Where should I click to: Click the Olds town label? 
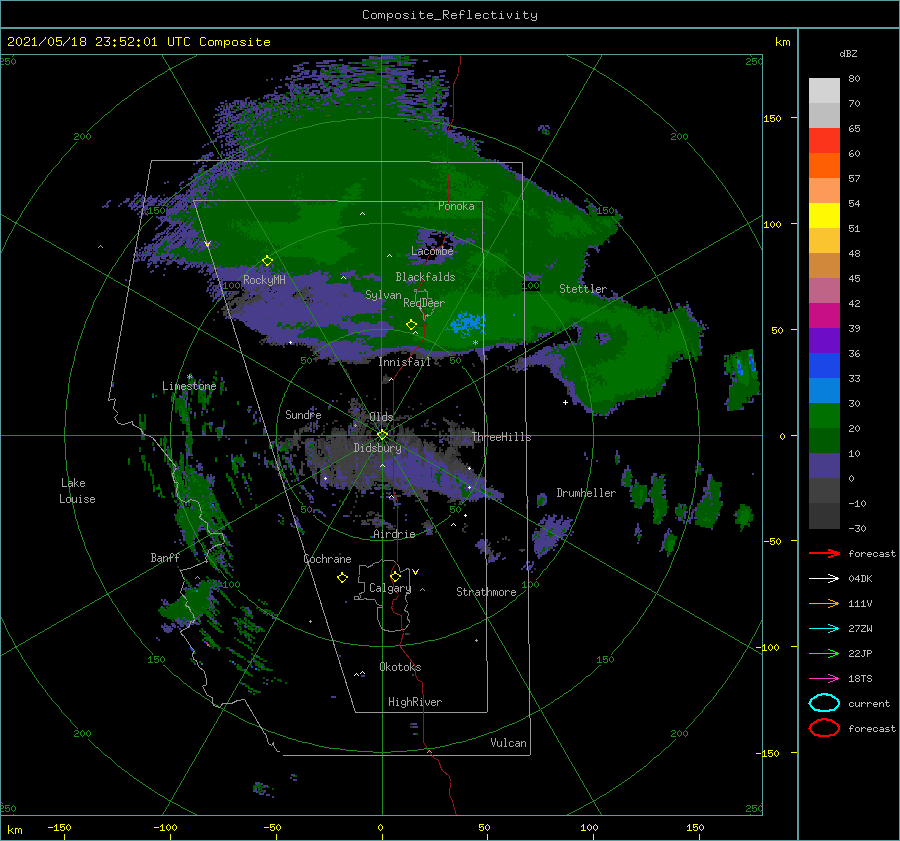click(x=381, y=417)
